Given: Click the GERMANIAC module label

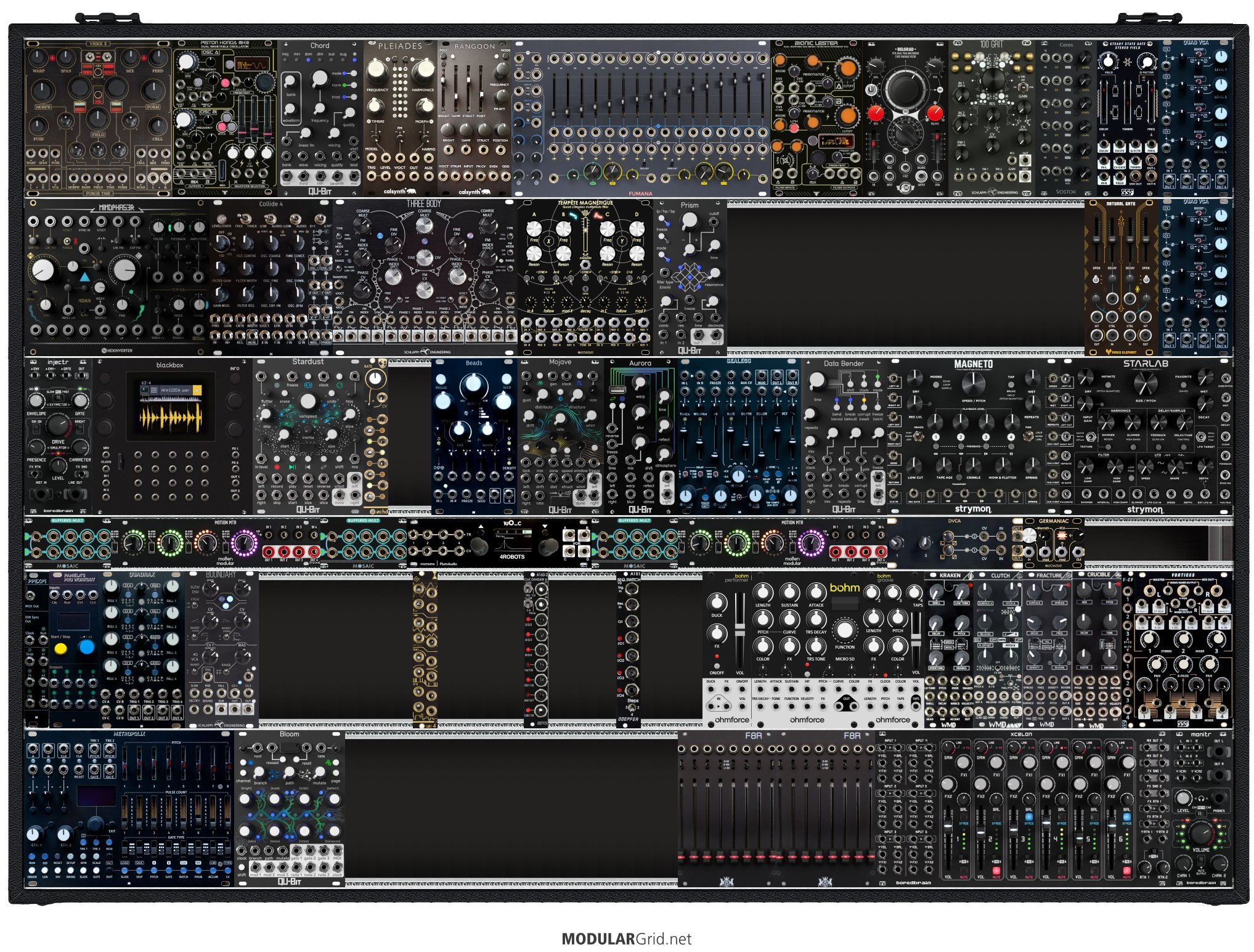Looking at the screenshot, I should click(x=1053, y=521).
